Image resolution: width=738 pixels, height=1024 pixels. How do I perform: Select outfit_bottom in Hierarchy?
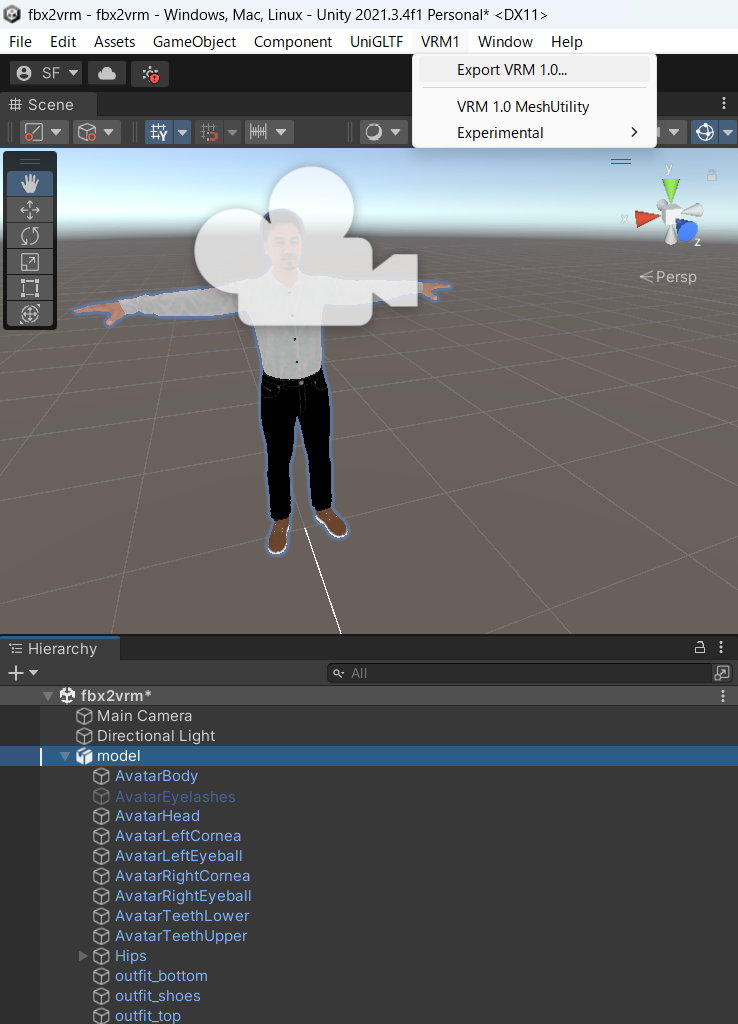click(161, 976)
